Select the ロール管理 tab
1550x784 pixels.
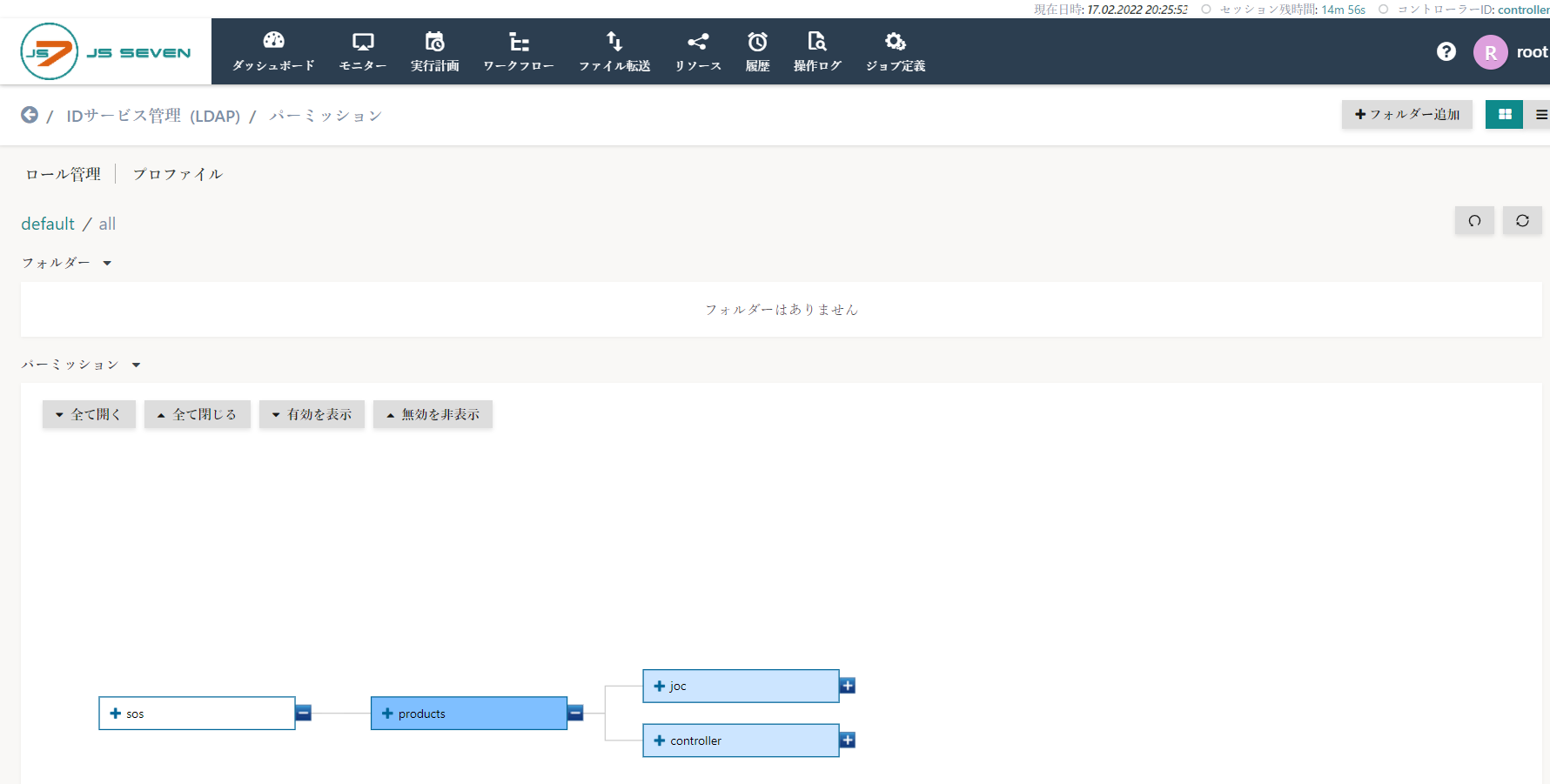[x=61, y=173]
